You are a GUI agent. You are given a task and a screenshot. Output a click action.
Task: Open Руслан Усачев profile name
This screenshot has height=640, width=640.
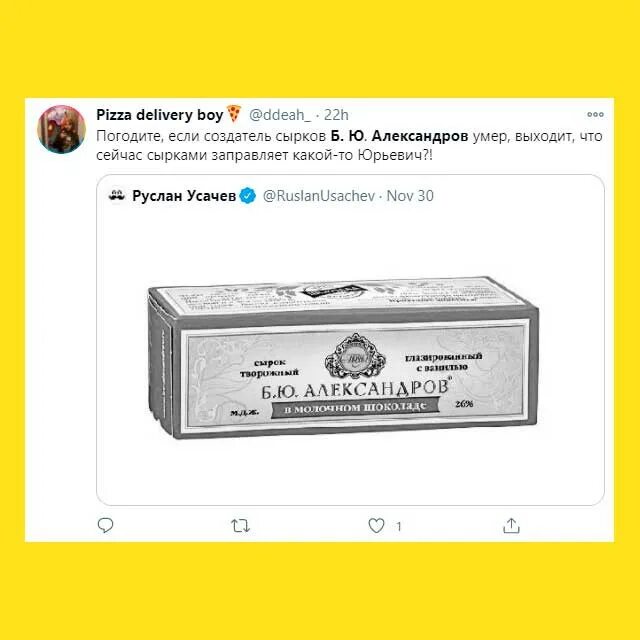coord(184,196)
